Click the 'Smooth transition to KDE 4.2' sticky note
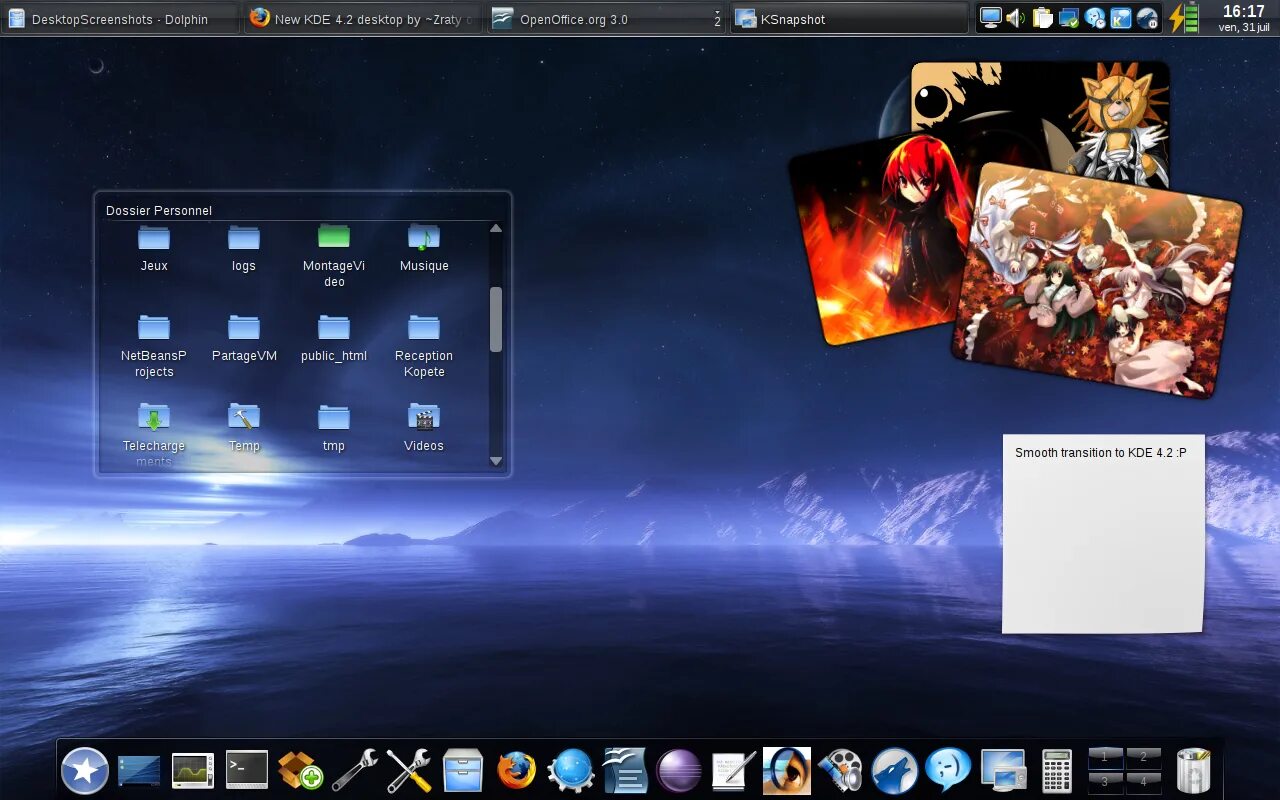Screen dimensions: 1280x800 click(1104, 534)
